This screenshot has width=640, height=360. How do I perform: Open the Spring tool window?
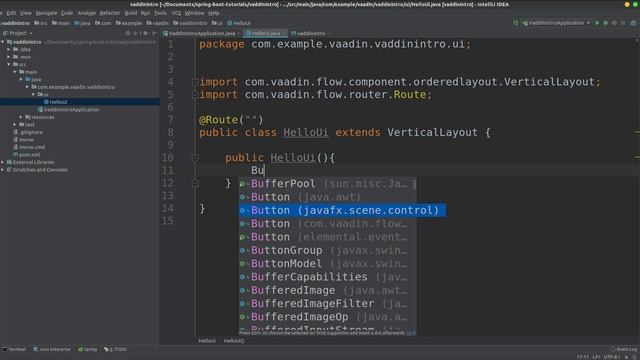tap(88, 349)
